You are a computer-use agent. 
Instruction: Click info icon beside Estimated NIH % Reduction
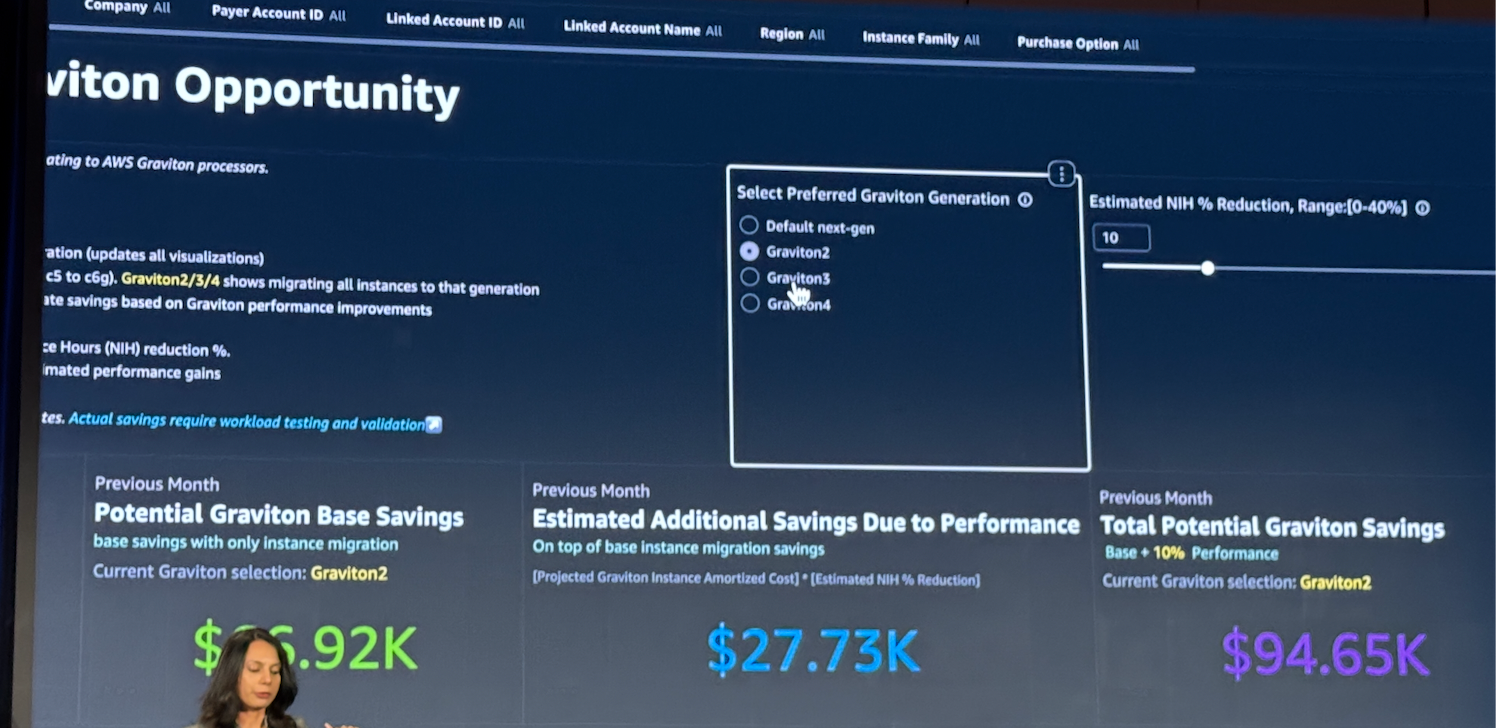[1422, 208]
